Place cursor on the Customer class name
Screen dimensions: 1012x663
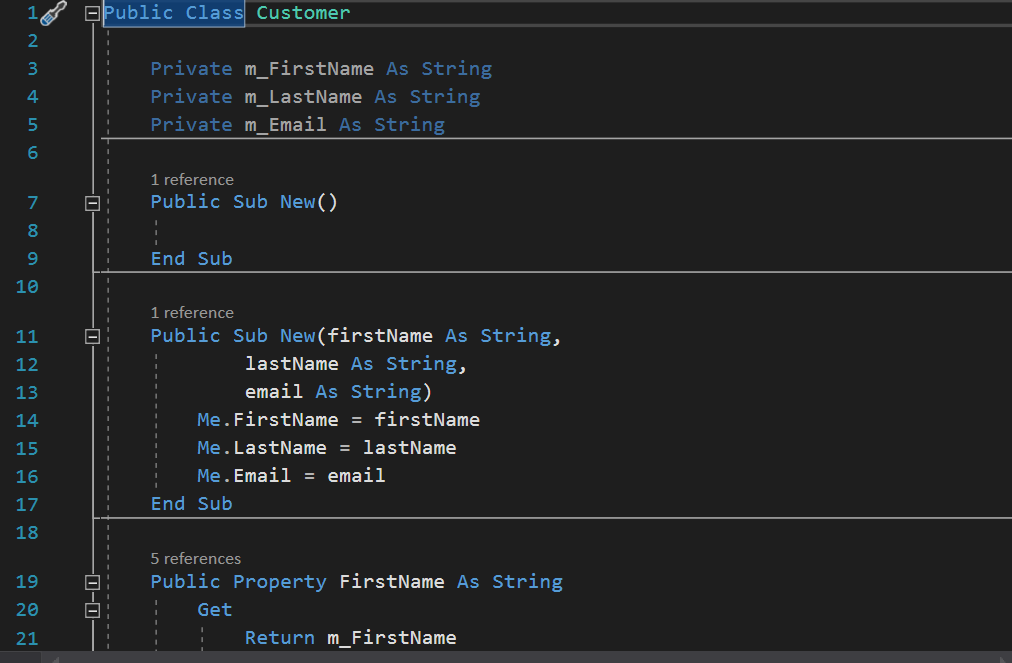click(302, 13)
